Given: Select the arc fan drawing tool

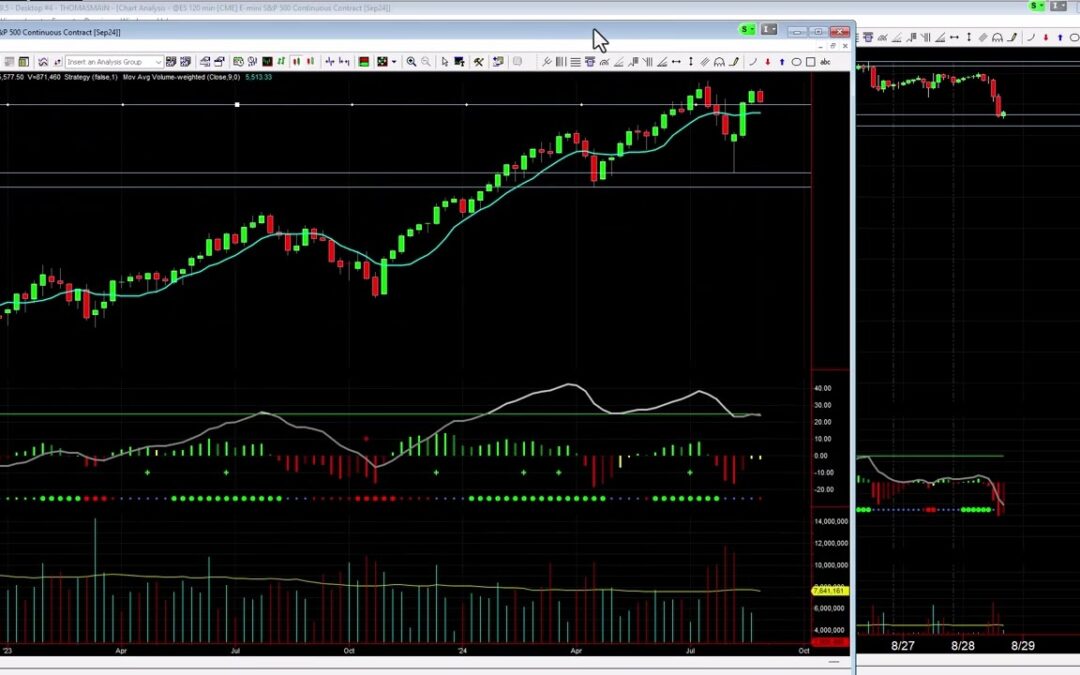Looking at the screenshot, I should click(x=719, y=62).
